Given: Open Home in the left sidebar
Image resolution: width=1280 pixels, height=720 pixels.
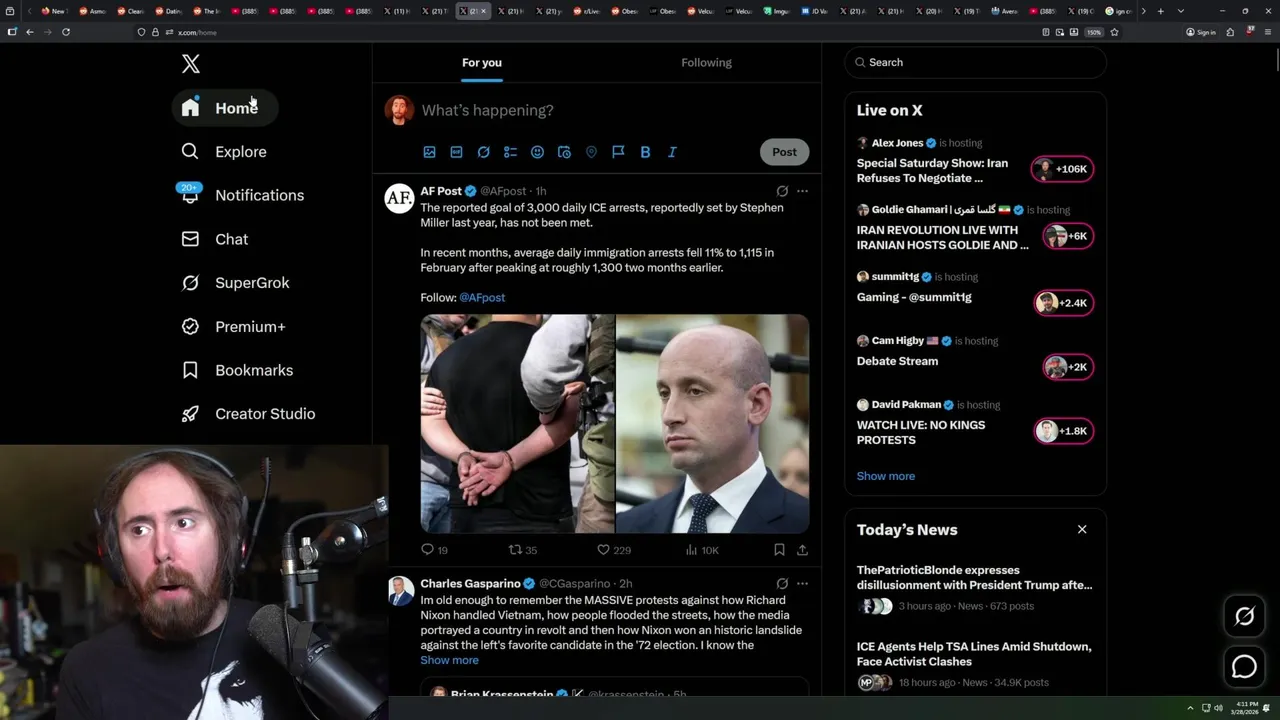Looking at the screenshot, I should 224,108.
